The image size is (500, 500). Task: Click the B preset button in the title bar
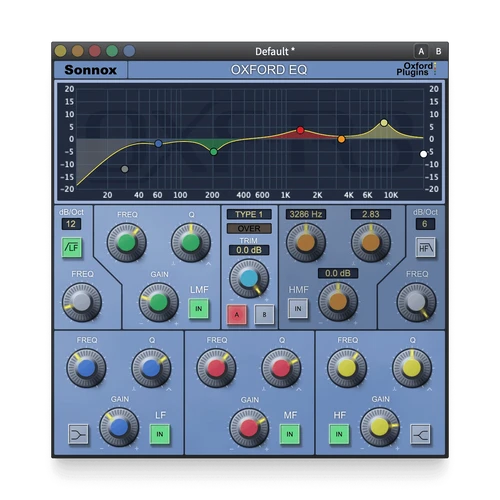(438, 51)
